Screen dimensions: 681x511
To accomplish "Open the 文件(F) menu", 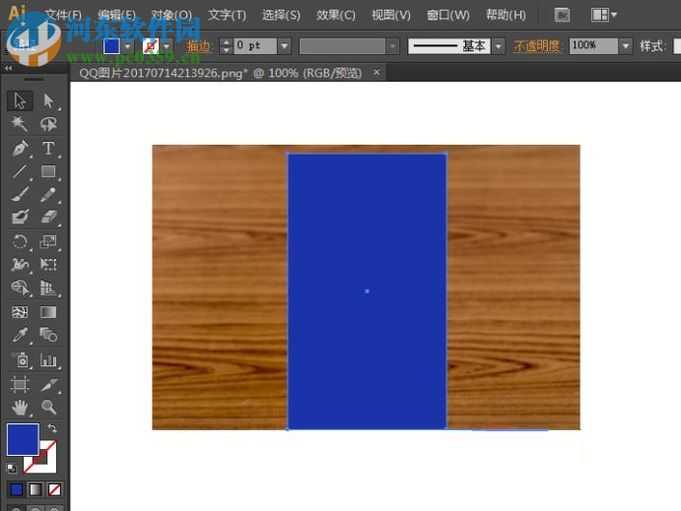I will (x=63, y=16).
